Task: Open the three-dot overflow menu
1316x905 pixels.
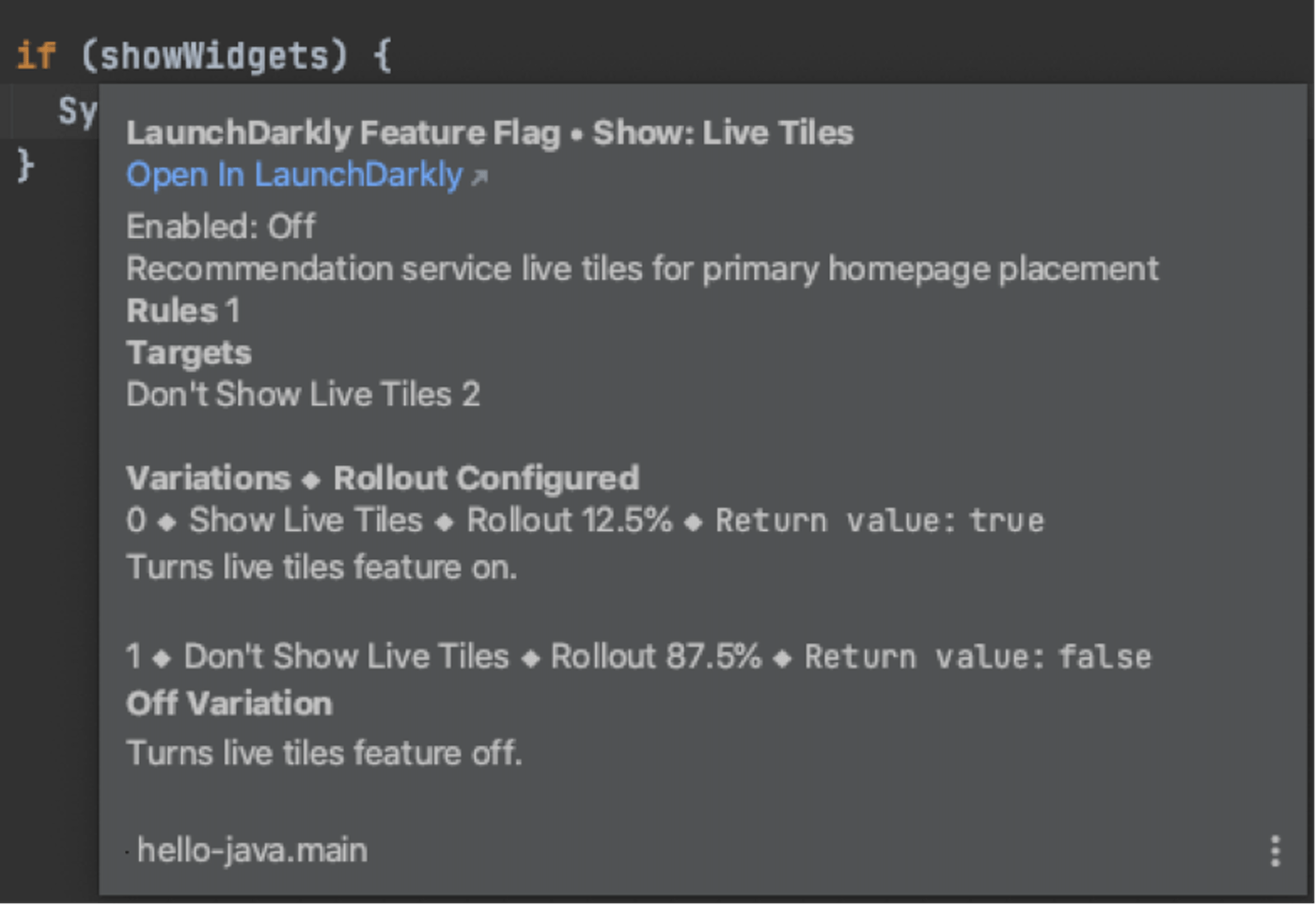Action: pos(1275,850)
